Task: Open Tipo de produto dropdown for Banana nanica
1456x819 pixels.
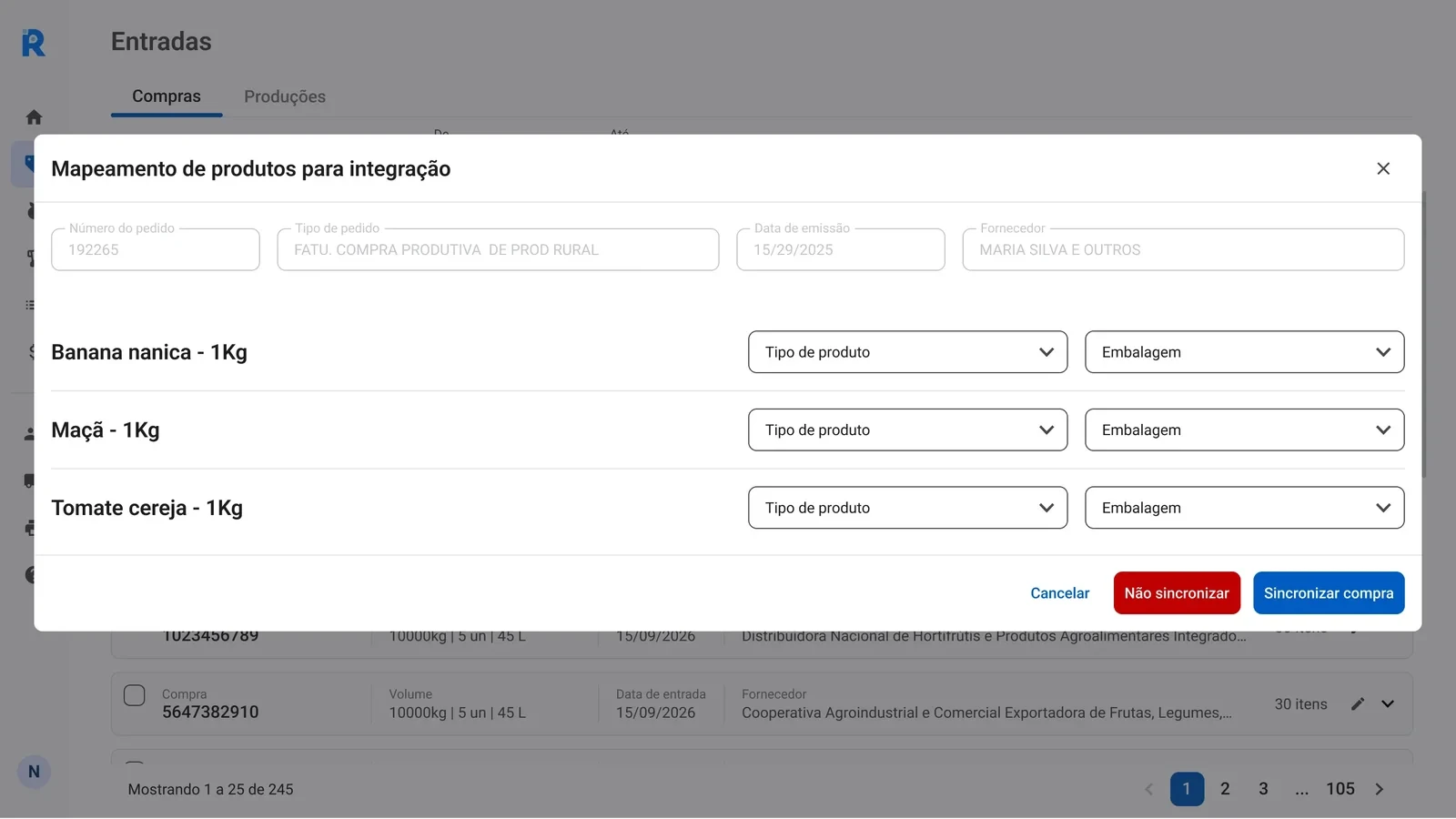Action: [907, 352]
